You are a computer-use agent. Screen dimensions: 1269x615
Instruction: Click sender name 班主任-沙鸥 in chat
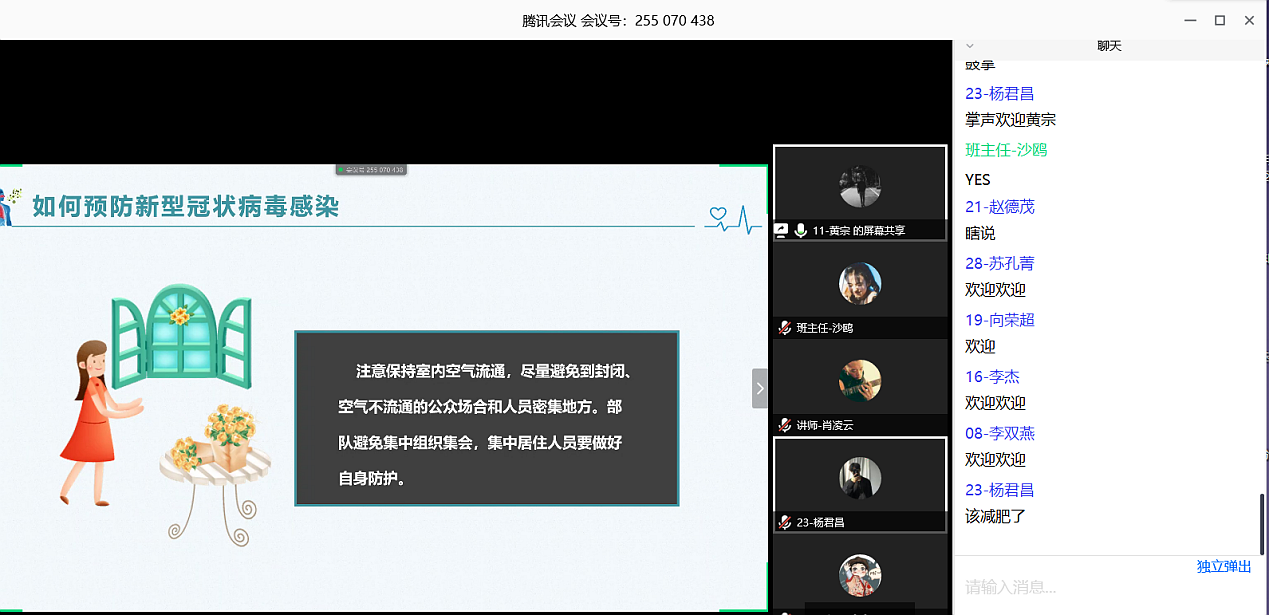(1006, 150)
